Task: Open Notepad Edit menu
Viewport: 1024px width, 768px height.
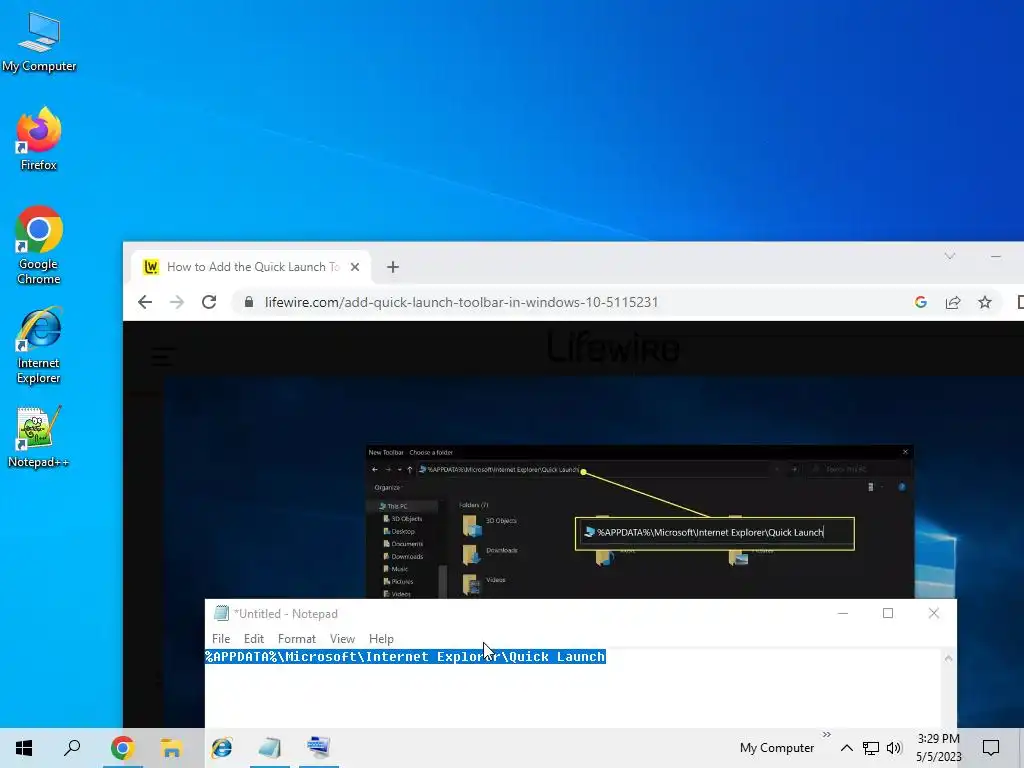Action: click(253, 639)
